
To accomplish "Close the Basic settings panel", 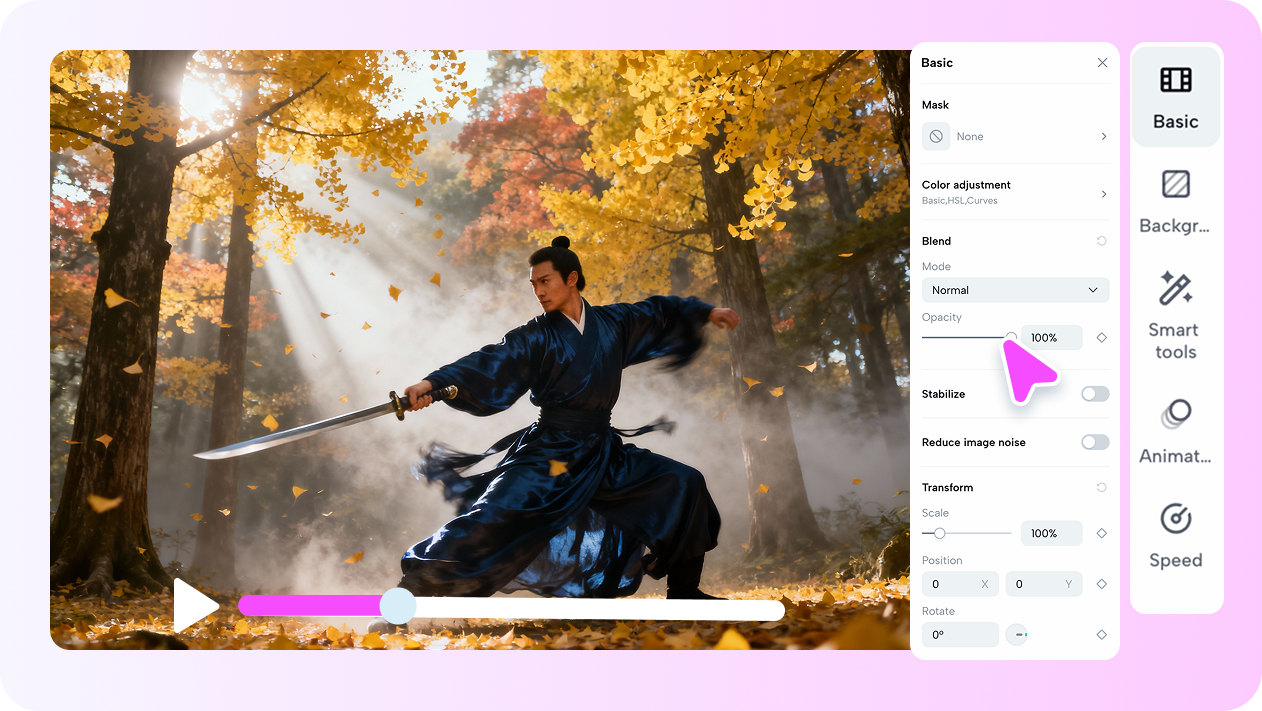I will coord(1102,62).
